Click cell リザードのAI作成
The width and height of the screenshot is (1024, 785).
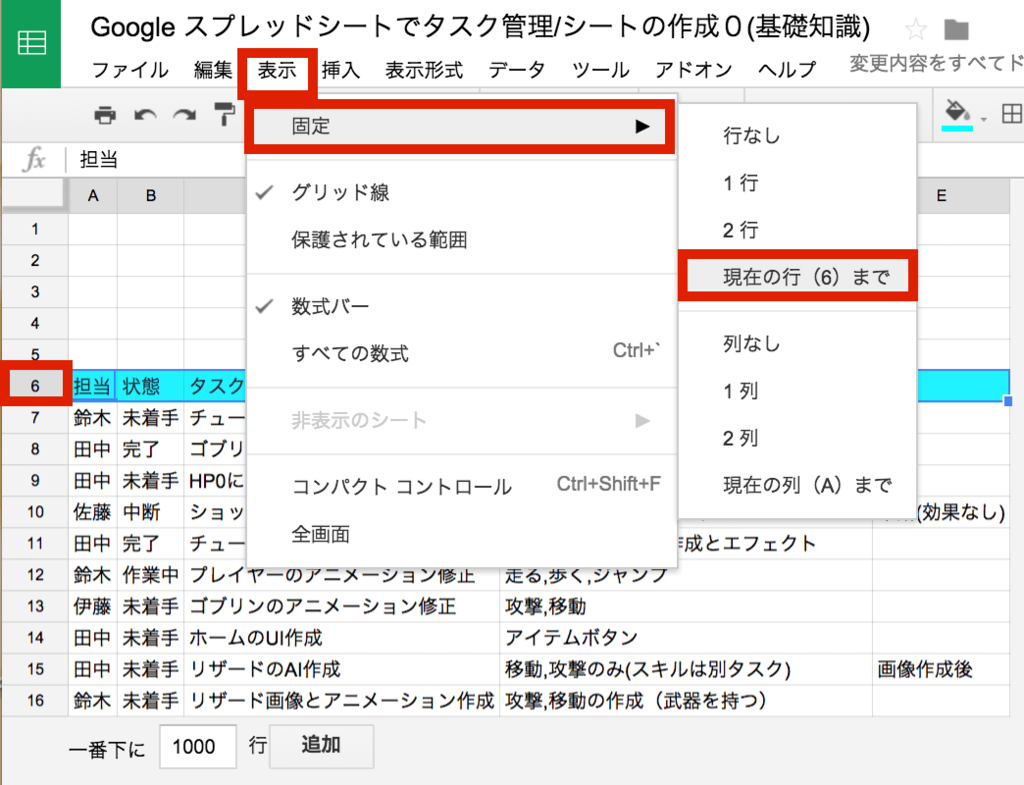pos(342,669)
